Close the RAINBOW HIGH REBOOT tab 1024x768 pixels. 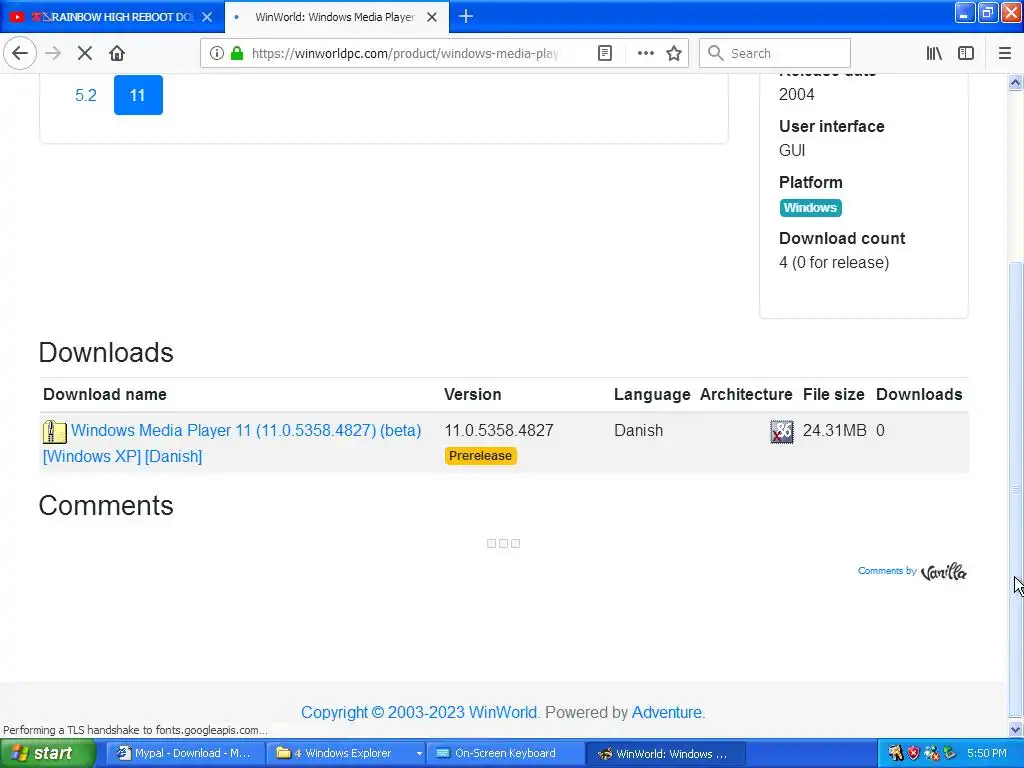[x=207, y=17]
